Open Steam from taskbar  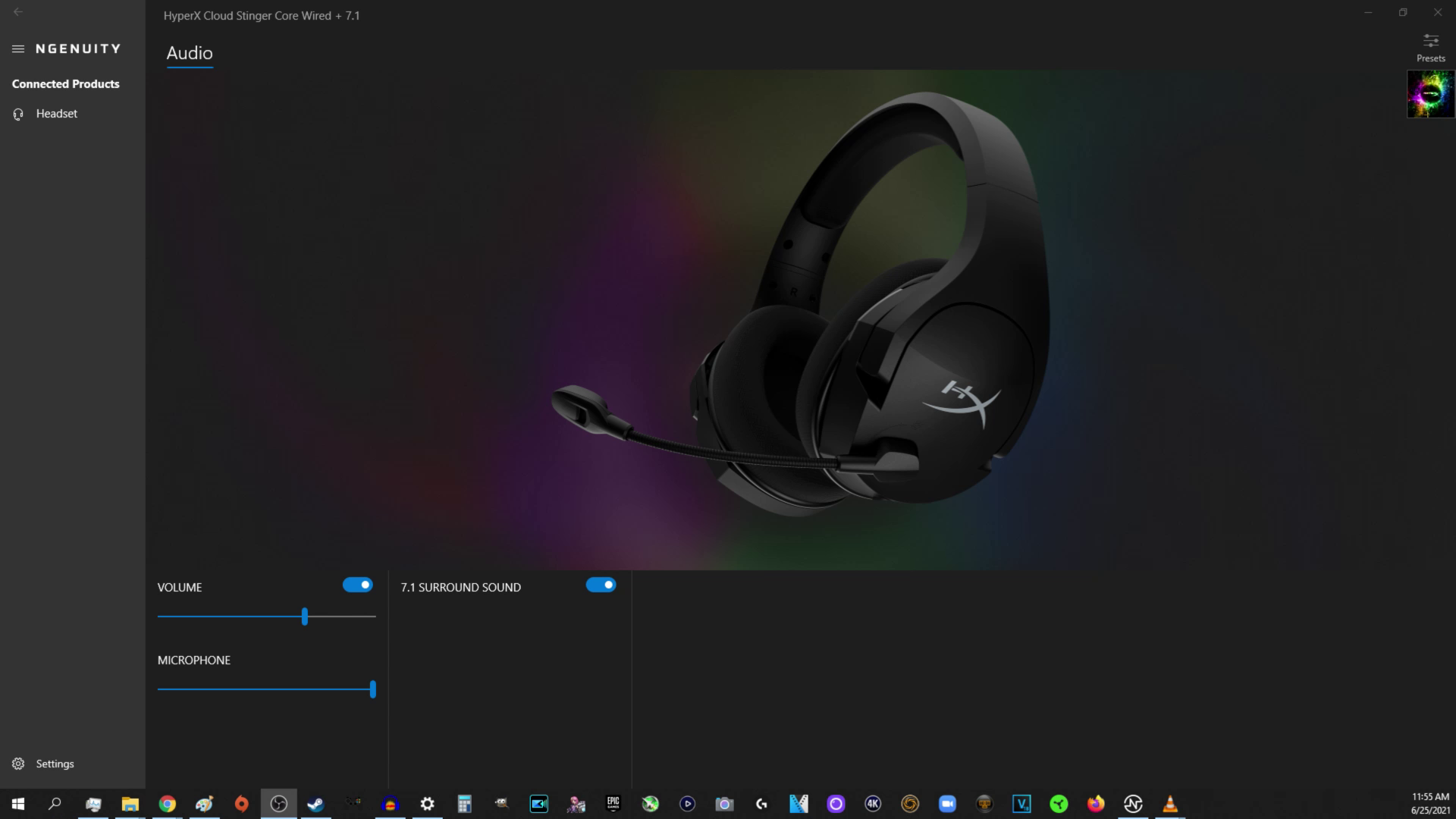point(316,804)
